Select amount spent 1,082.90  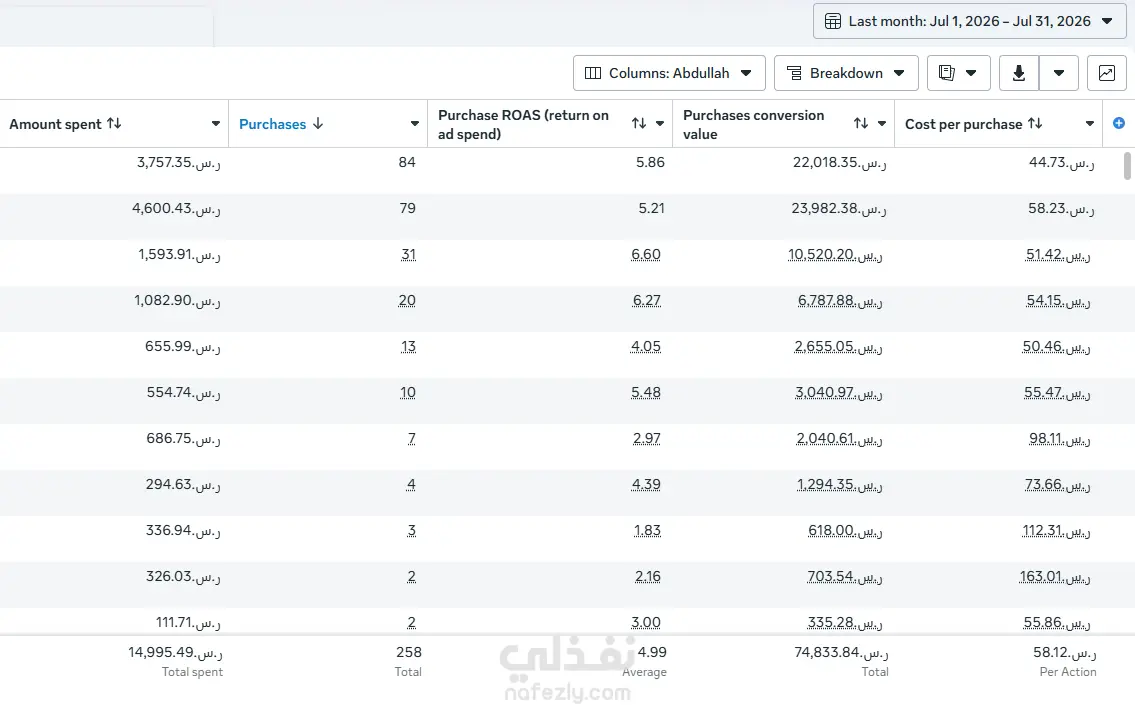coord(177,300)
